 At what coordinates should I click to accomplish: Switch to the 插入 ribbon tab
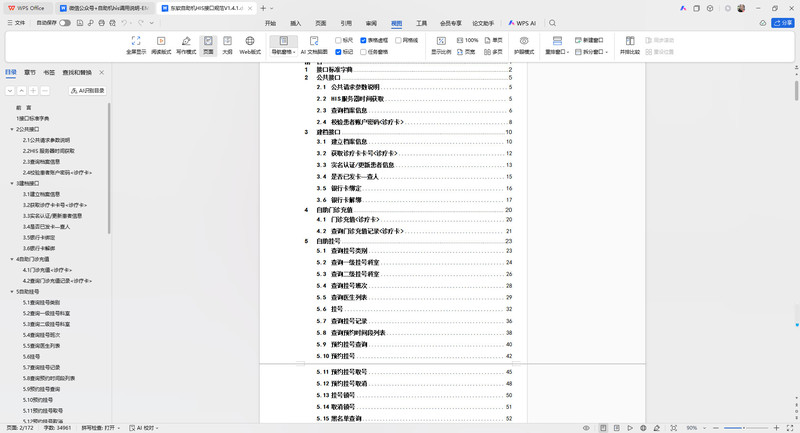(295, 23)
